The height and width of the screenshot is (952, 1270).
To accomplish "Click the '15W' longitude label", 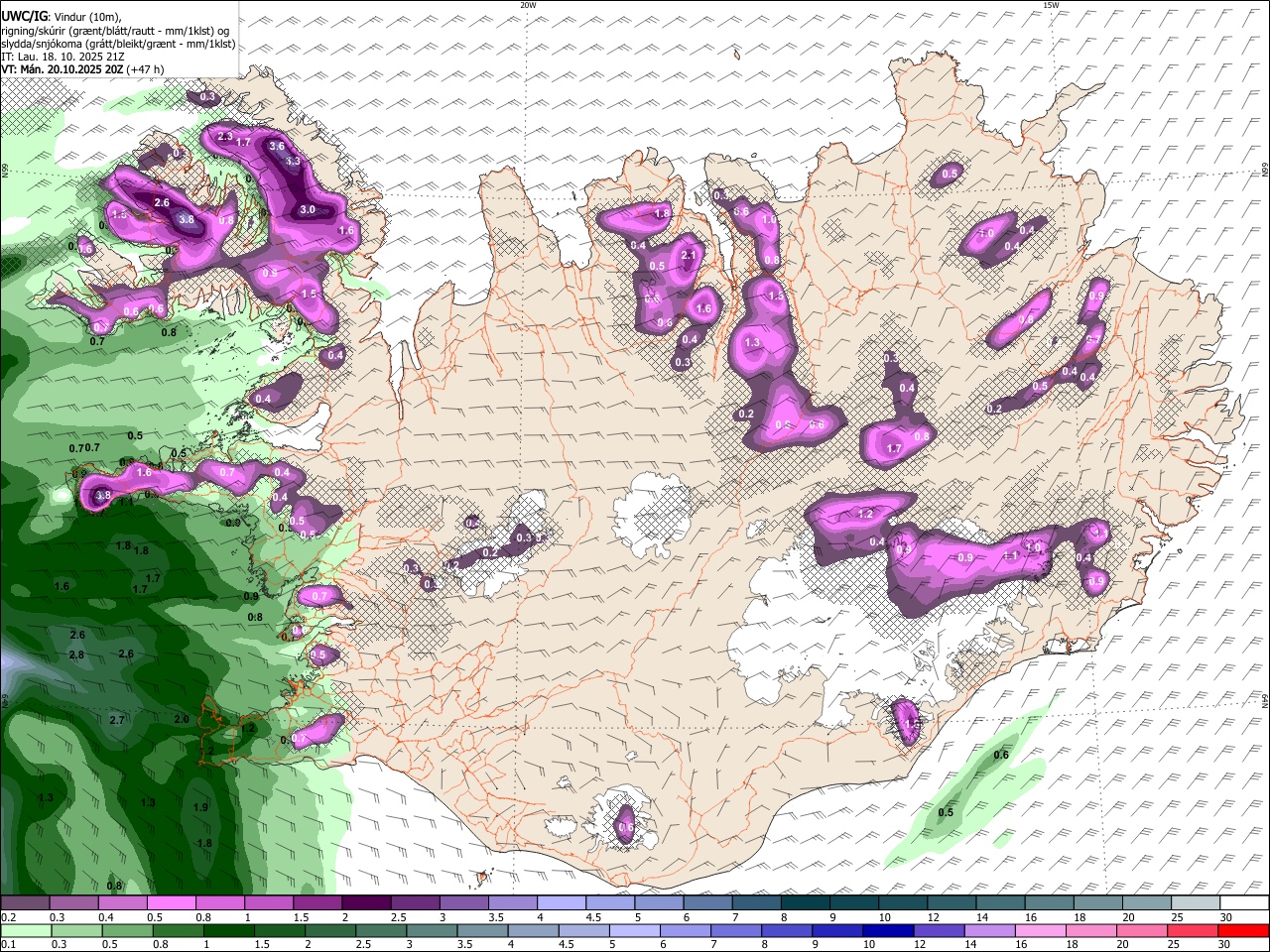I will pyautogui.click(x=1051, y=5).
